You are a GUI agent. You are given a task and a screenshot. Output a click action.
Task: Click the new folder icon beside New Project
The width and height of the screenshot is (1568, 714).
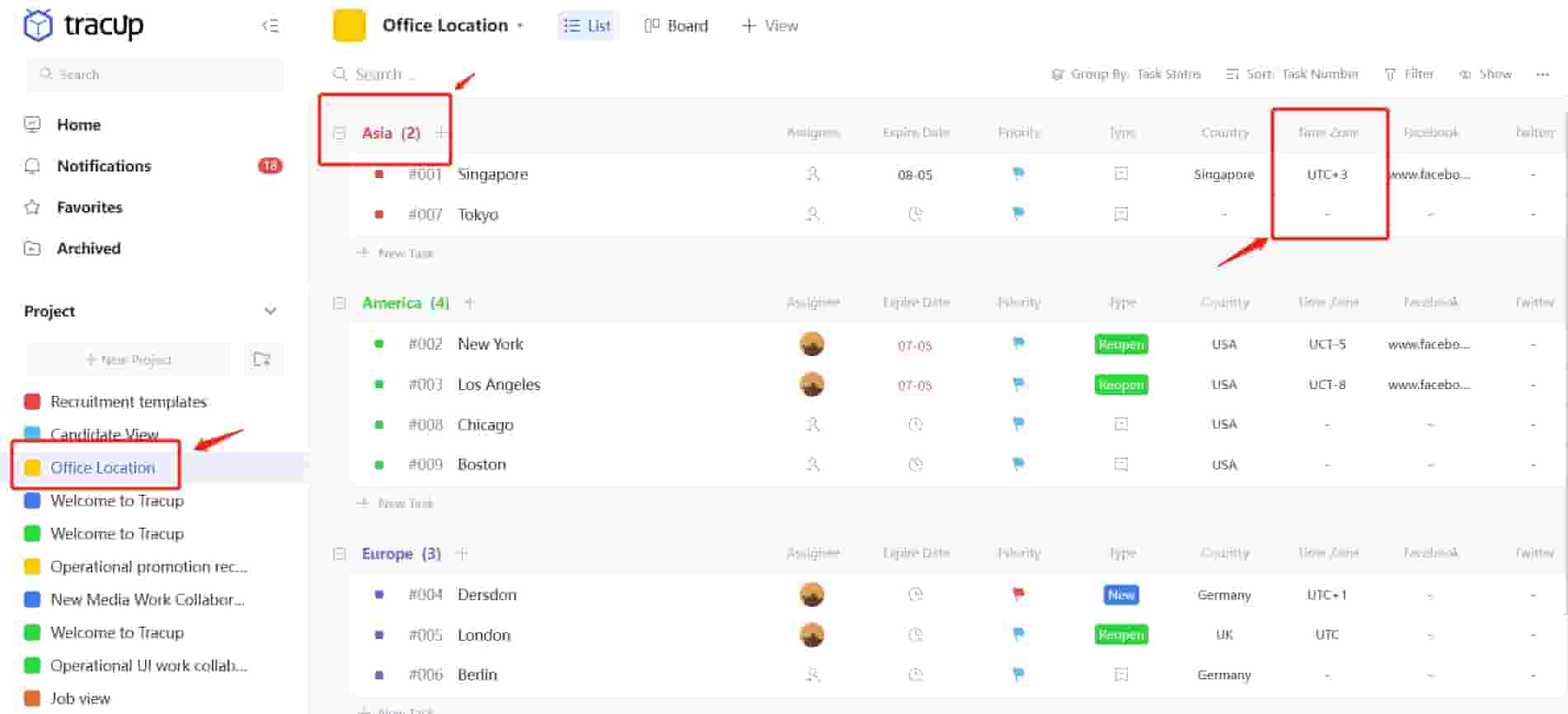[x=262, y=359]
